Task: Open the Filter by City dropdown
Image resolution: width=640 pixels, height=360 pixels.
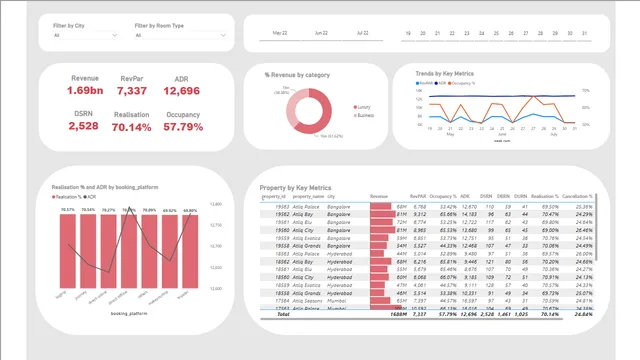Action: 85,36
